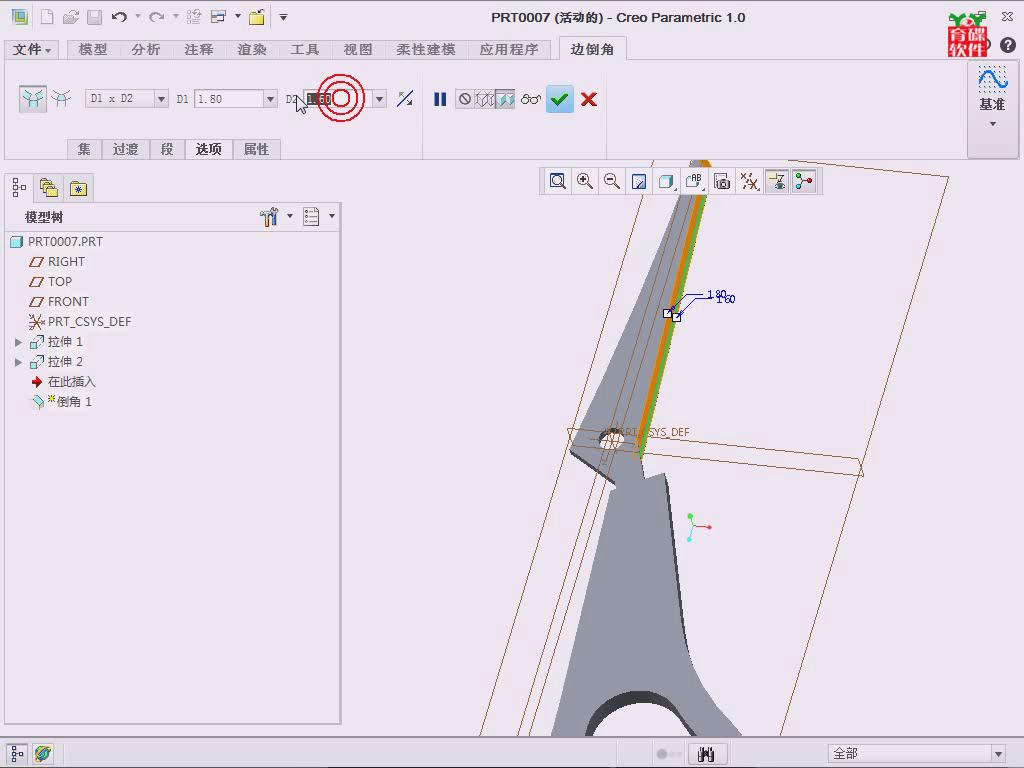Screen dimensions: 1024x768
Task: Click the swap D1 D2 distances icon
Action: (x=405, y=99)
